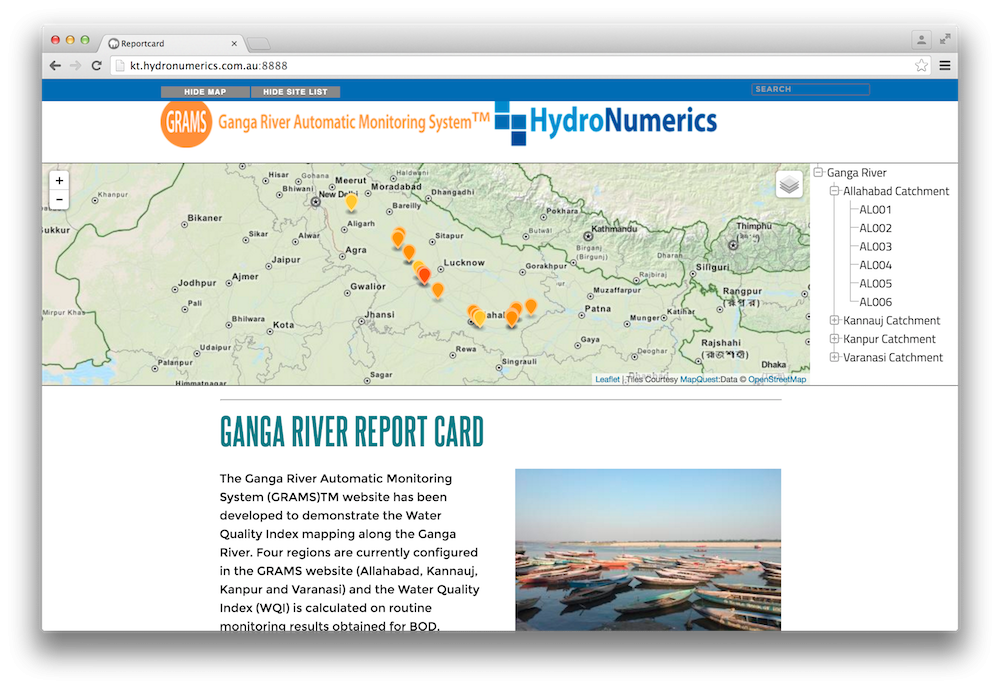Click the Ganga River Automatic Monitoring System title
Screen dimensions: 1000x689
354,121
